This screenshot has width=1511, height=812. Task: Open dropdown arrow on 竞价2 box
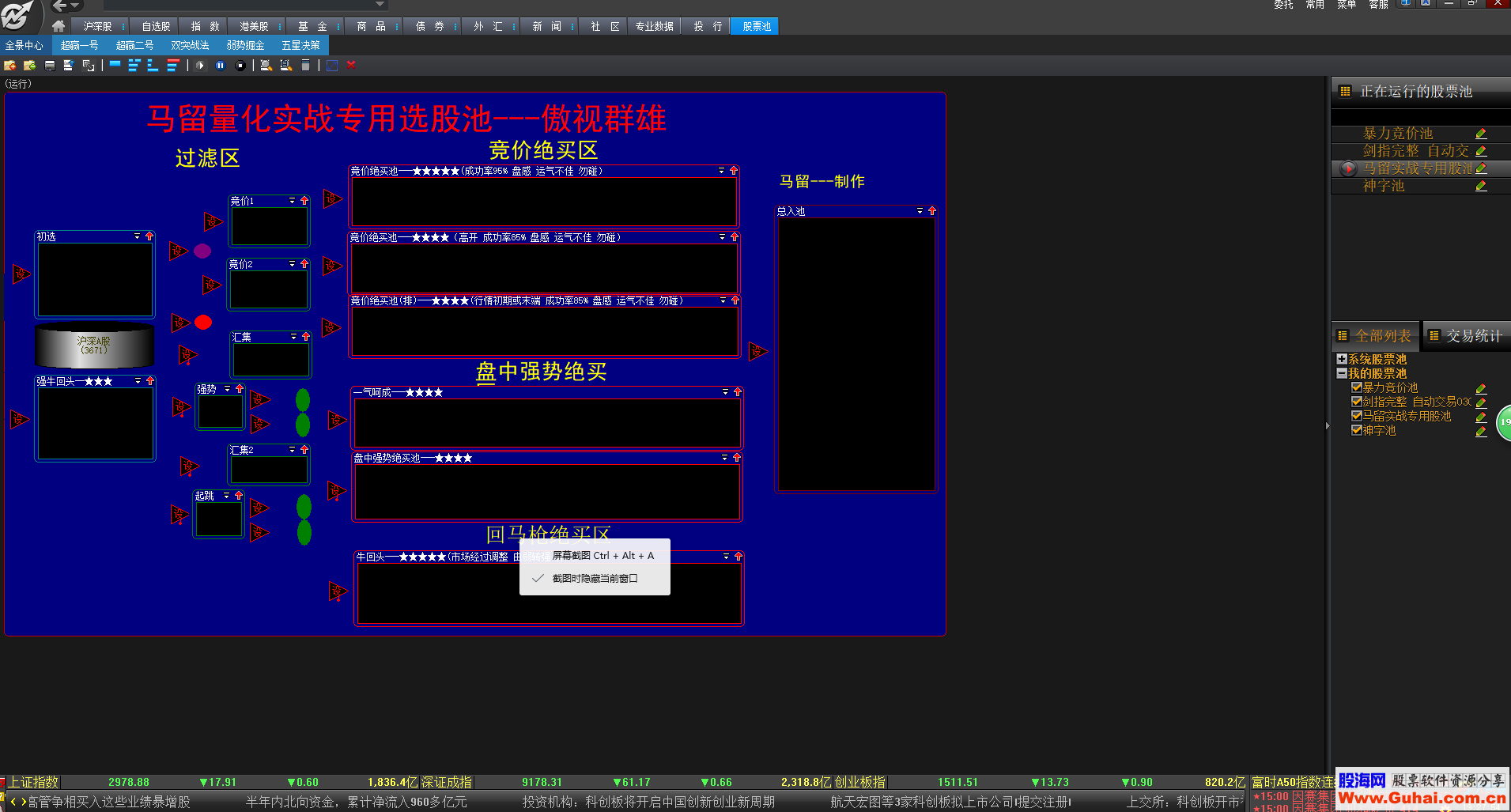point(292,264)
